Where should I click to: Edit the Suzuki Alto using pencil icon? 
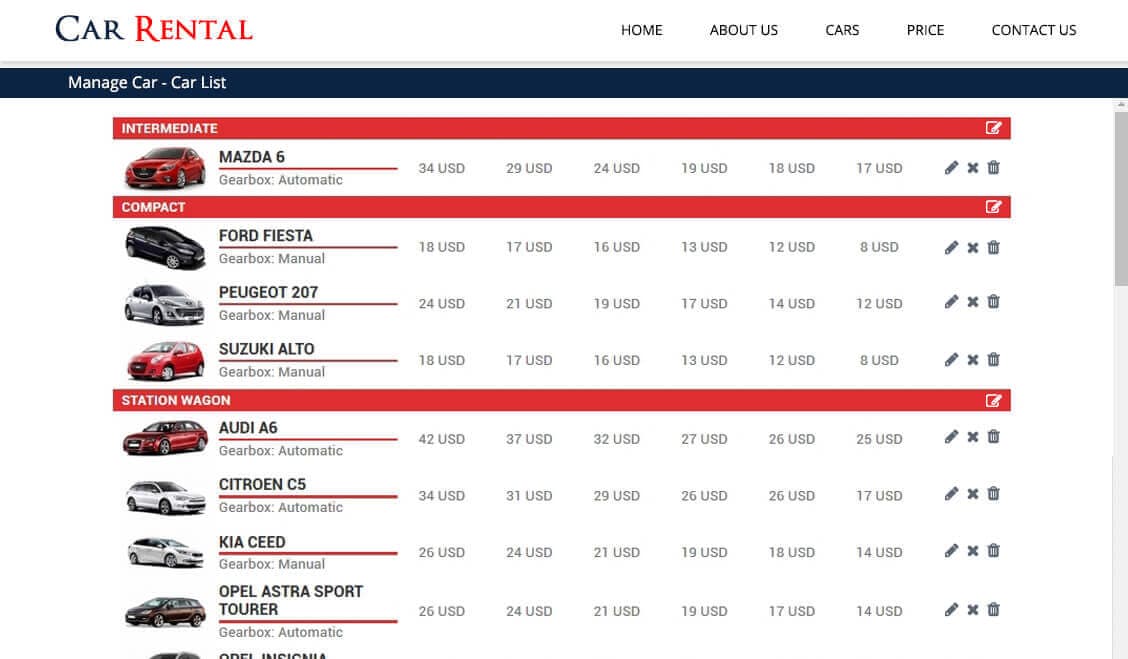point(951,360)
